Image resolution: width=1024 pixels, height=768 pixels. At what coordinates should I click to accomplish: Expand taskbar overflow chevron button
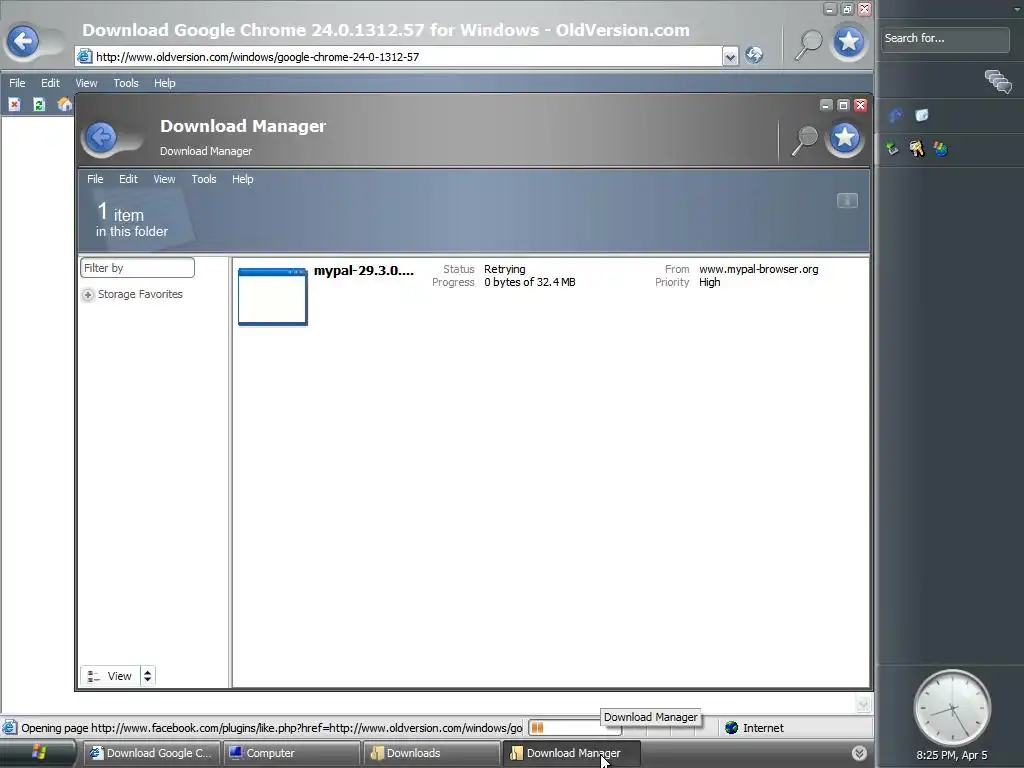pos(859,753)
